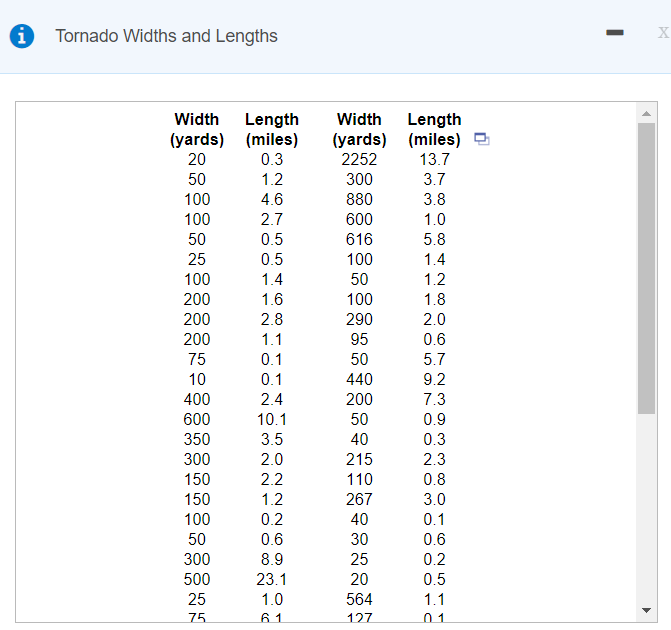Viewport: 671px width, 630px height.
Task: Click width value 616
Action: click(x=359, y=240)
